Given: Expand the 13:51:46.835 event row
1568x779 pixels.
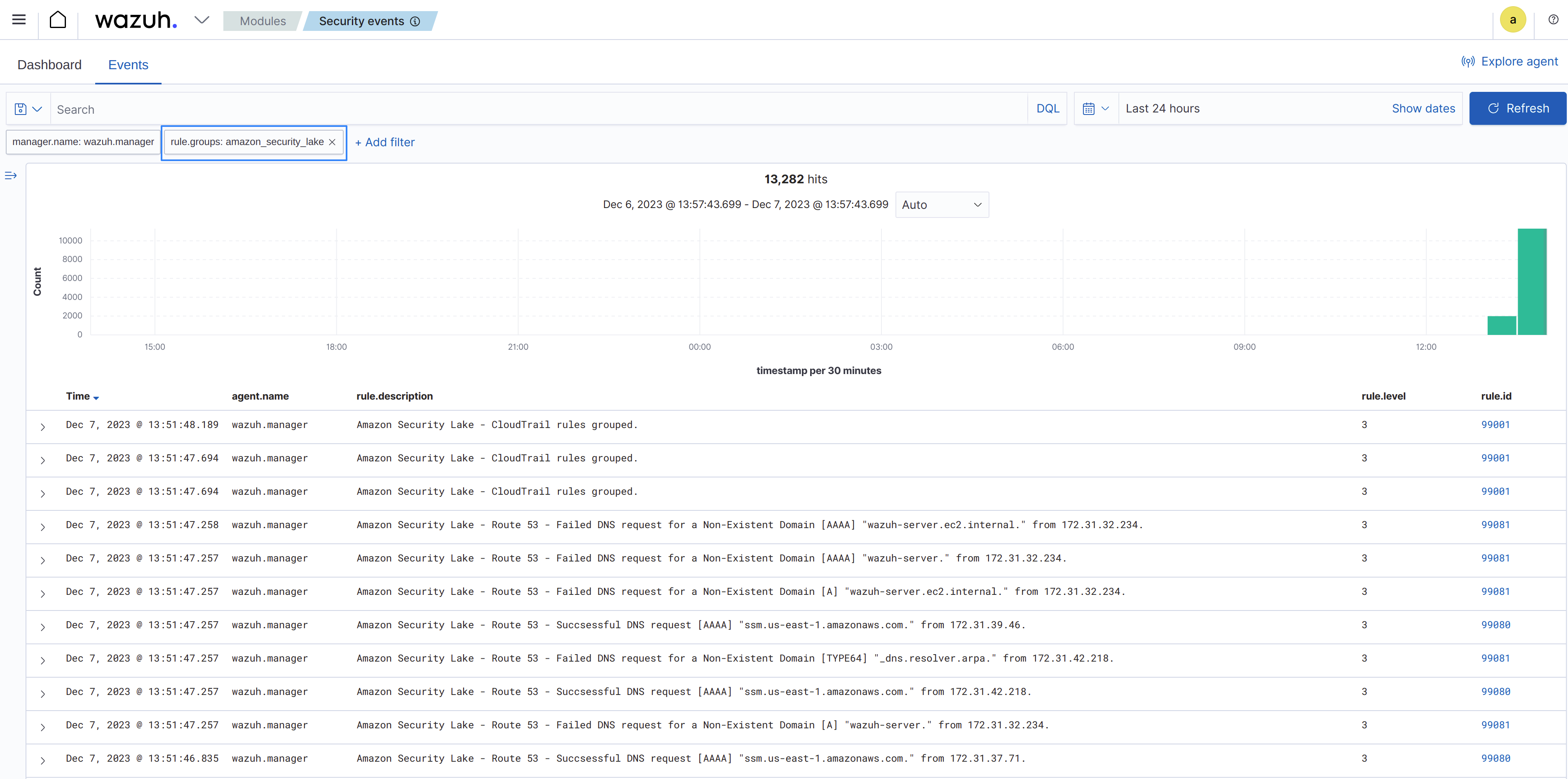Looking at the screenshot, I should [42, 761].
